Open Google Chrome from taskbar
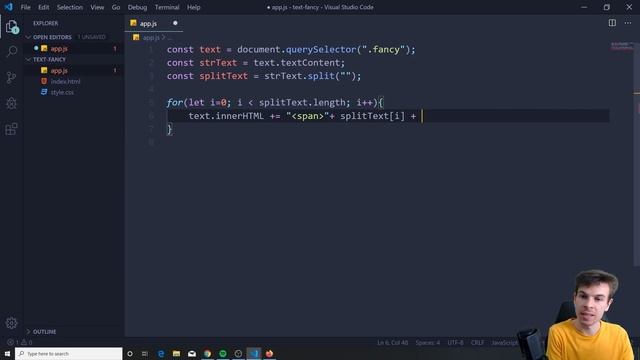 coord(207,353)
